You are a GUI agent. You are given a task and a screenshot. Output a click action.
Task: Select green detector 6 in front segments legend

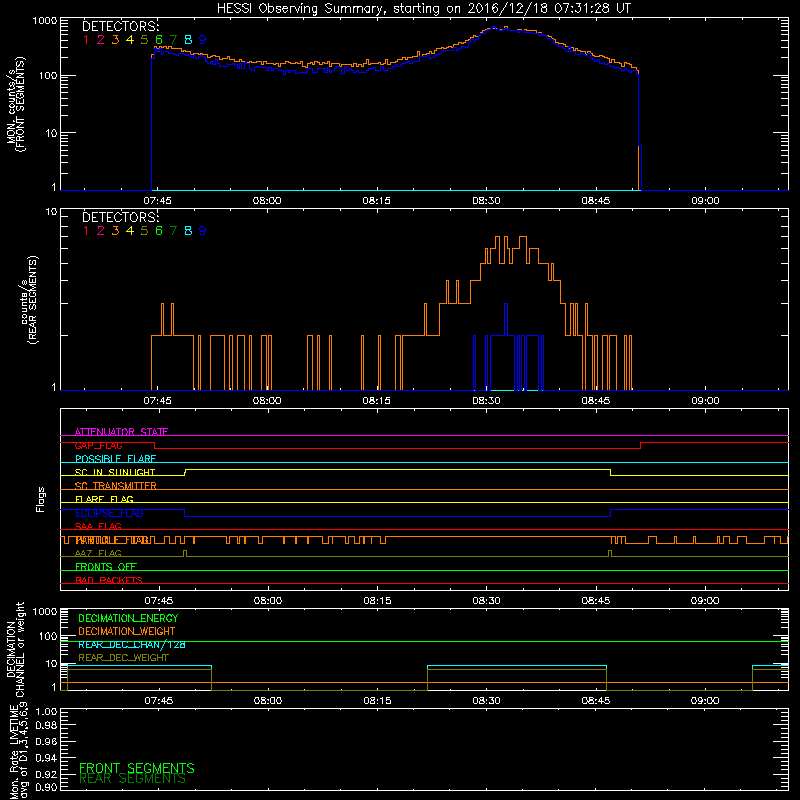(159, 40)
